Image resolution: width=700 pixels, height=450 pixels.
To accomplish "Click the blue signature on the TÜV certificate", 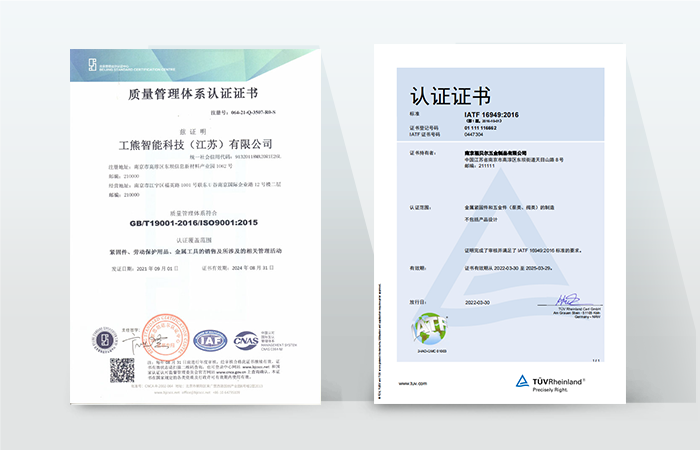I will pos(568,300).
